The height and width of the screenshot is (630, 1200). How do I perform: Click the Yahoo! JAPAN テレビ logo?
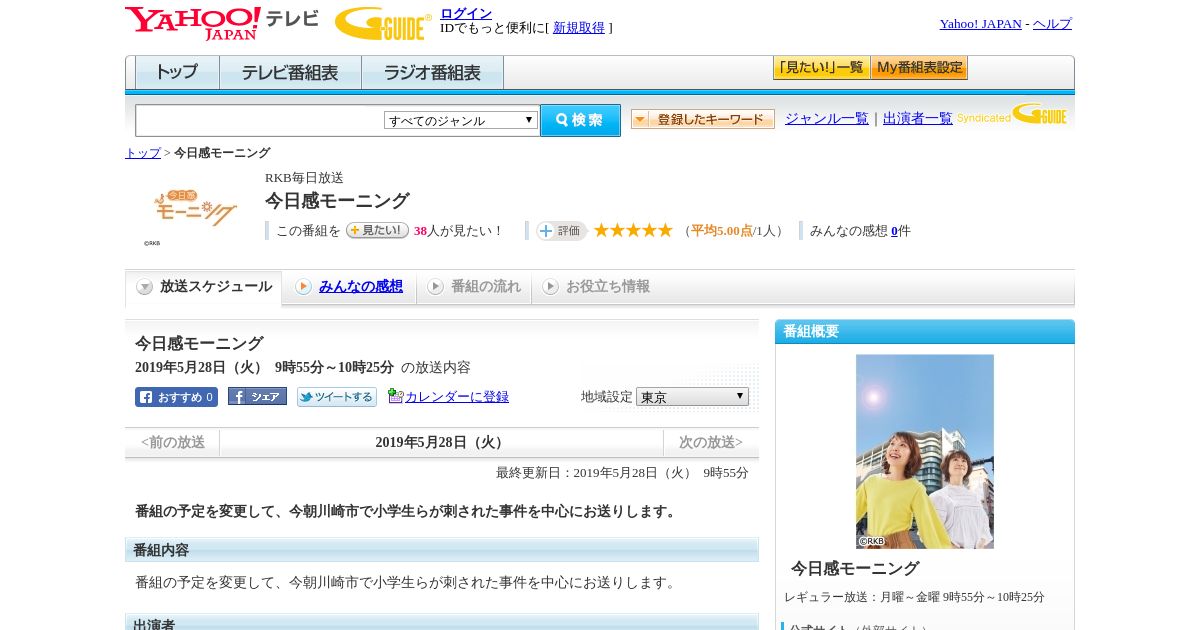pos(222,23)
